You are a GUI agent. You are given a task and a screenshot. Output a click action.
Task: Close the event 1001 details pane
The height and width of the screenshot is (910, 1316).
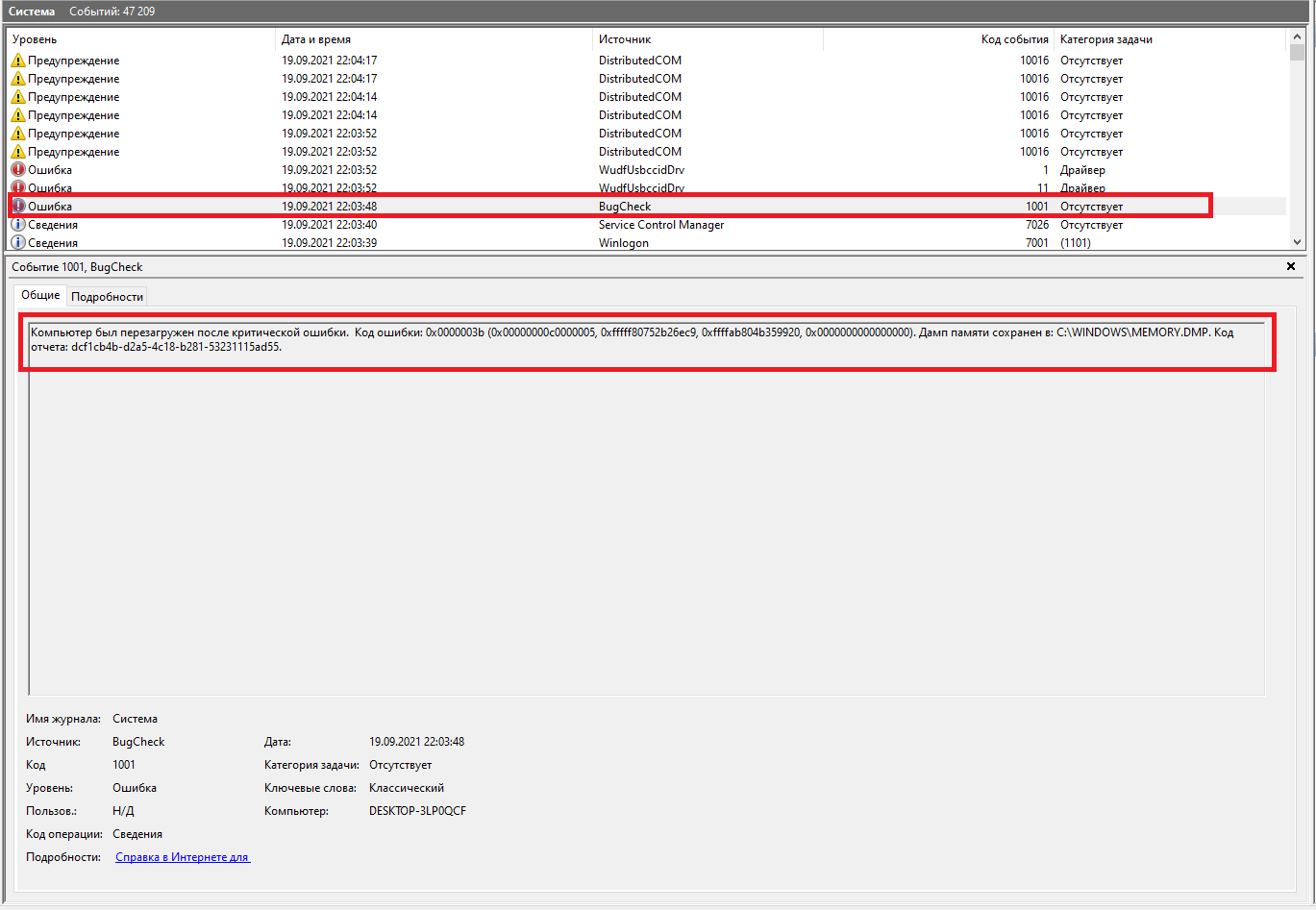pyautogui.click(x=1291, y=266)
